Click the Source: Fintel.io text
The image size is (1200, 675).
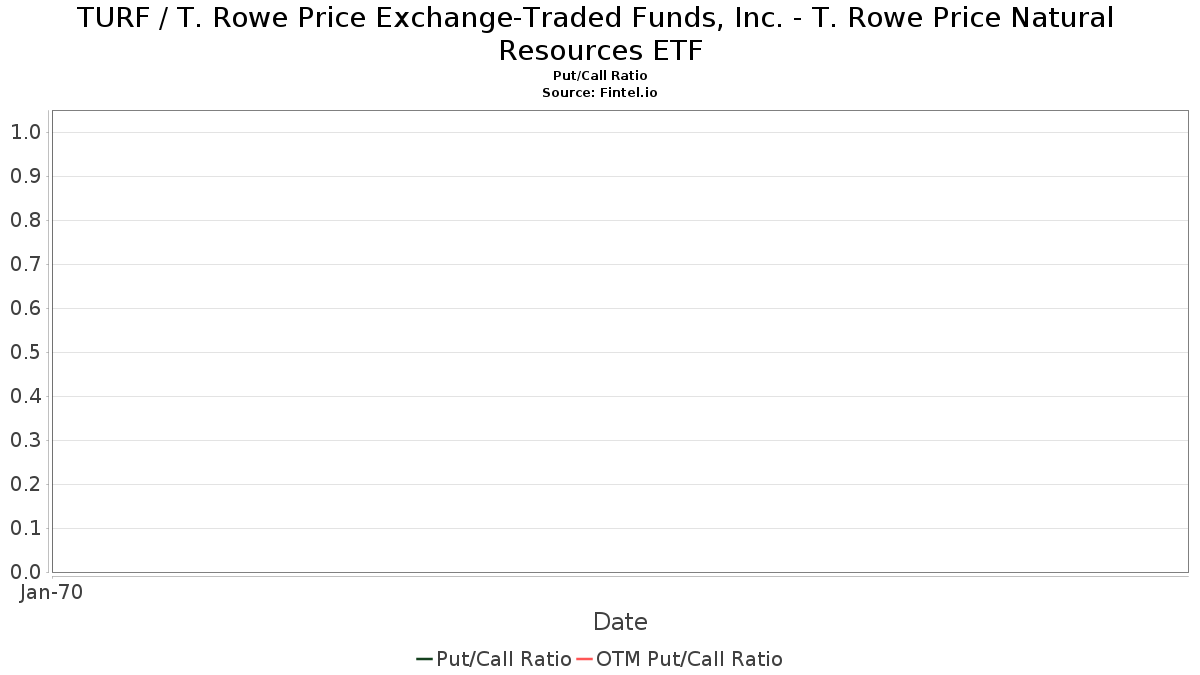coord(600,92)
